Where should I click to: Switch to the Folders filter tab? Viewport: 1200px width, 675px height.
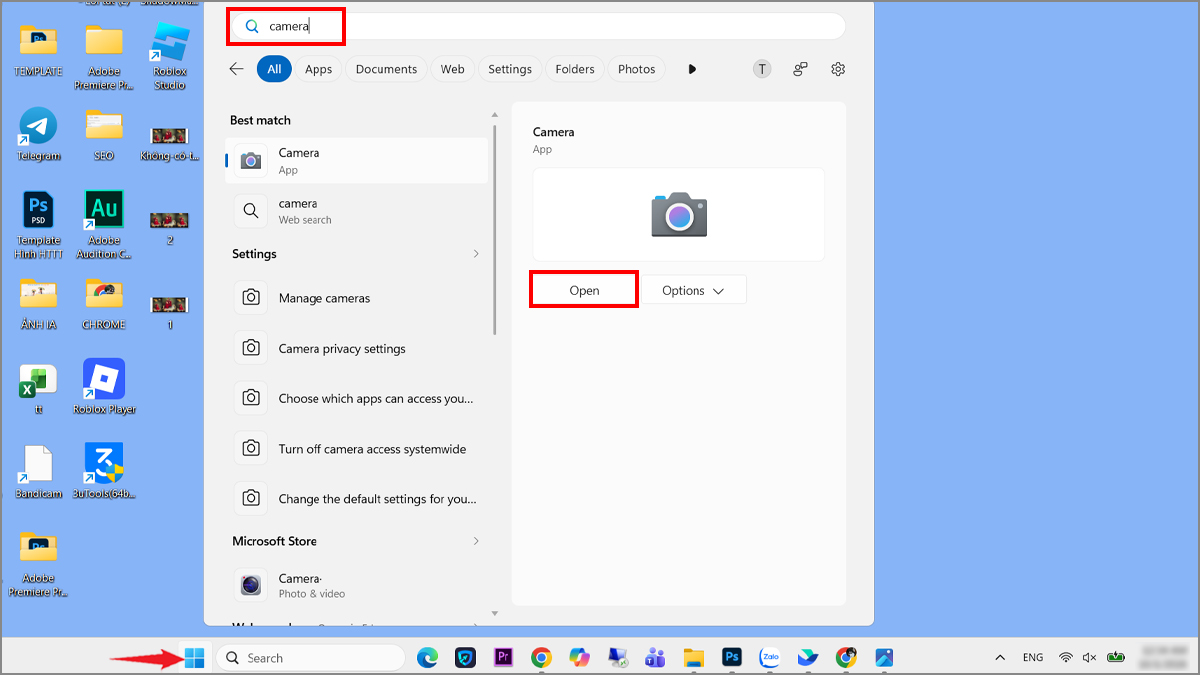tap(575, 69)
